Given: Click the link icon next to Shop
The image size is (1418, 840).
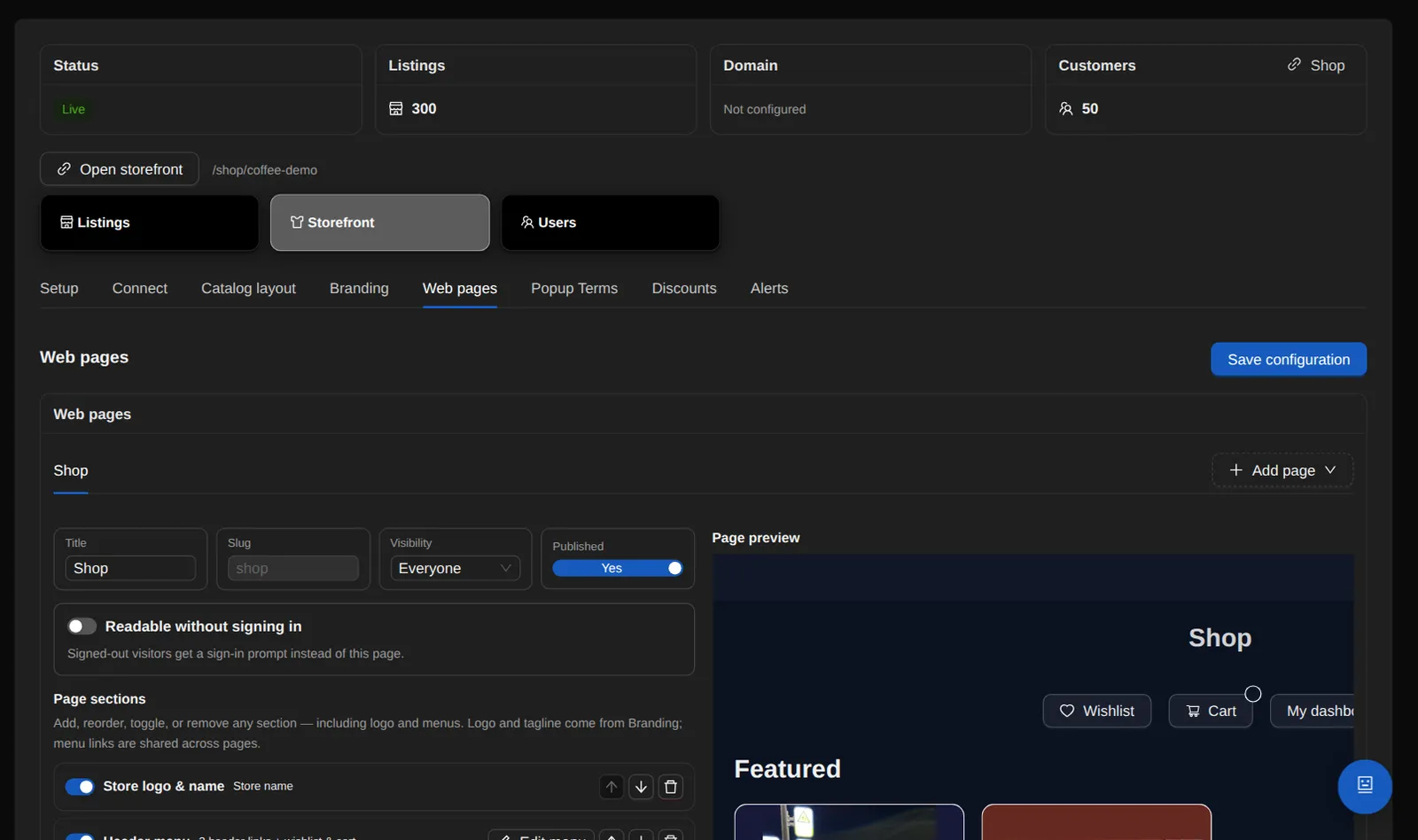Looking at the screenshot, I should tap(1294, 65).
